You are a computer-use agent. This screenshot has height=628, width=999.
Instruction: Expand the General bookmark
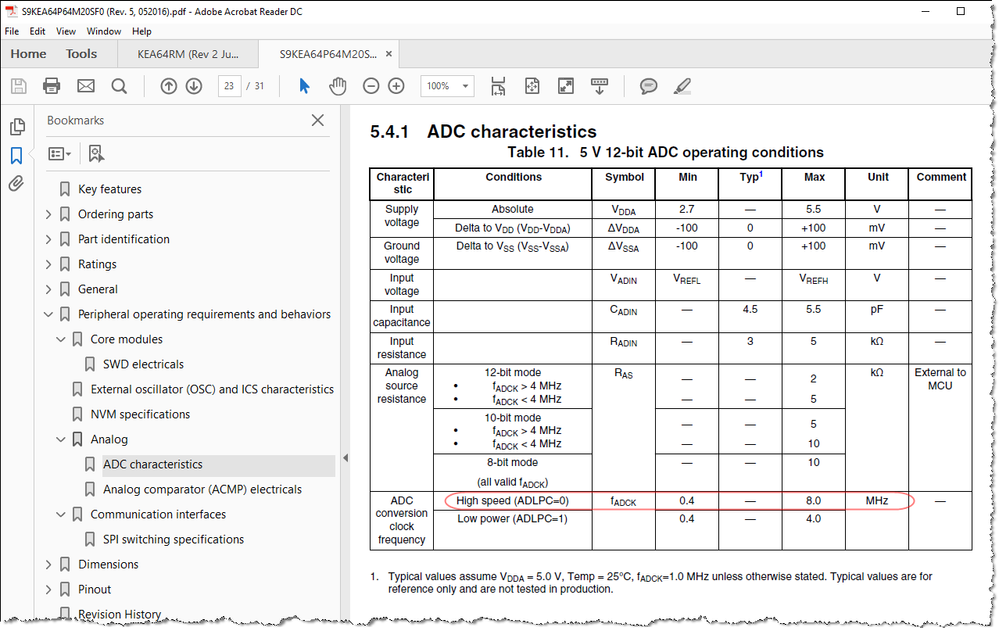[48, 289]
